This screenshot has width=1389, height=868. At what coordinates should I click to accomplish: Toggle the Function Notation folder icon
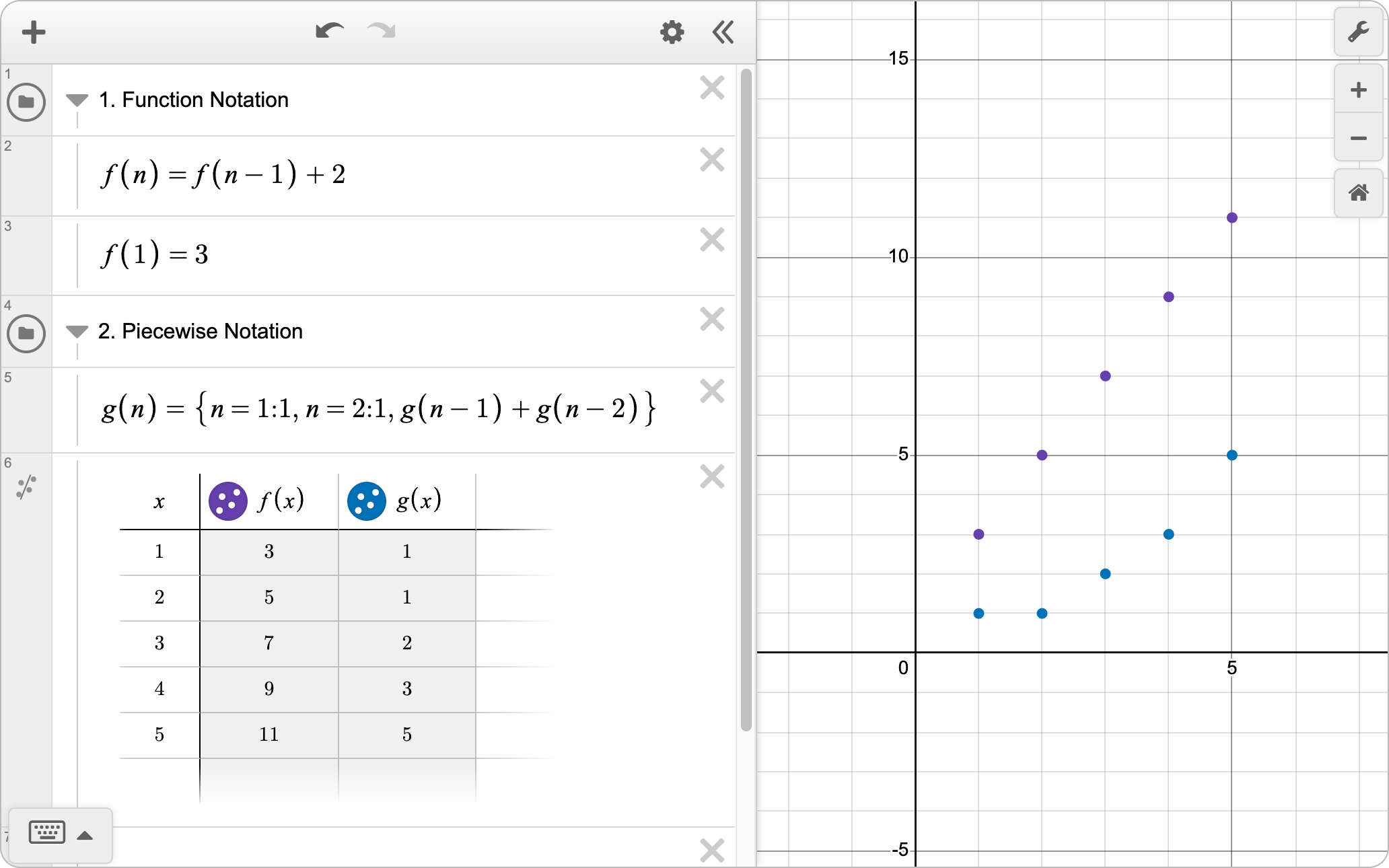pyautogui.click(x=26, y=102)
